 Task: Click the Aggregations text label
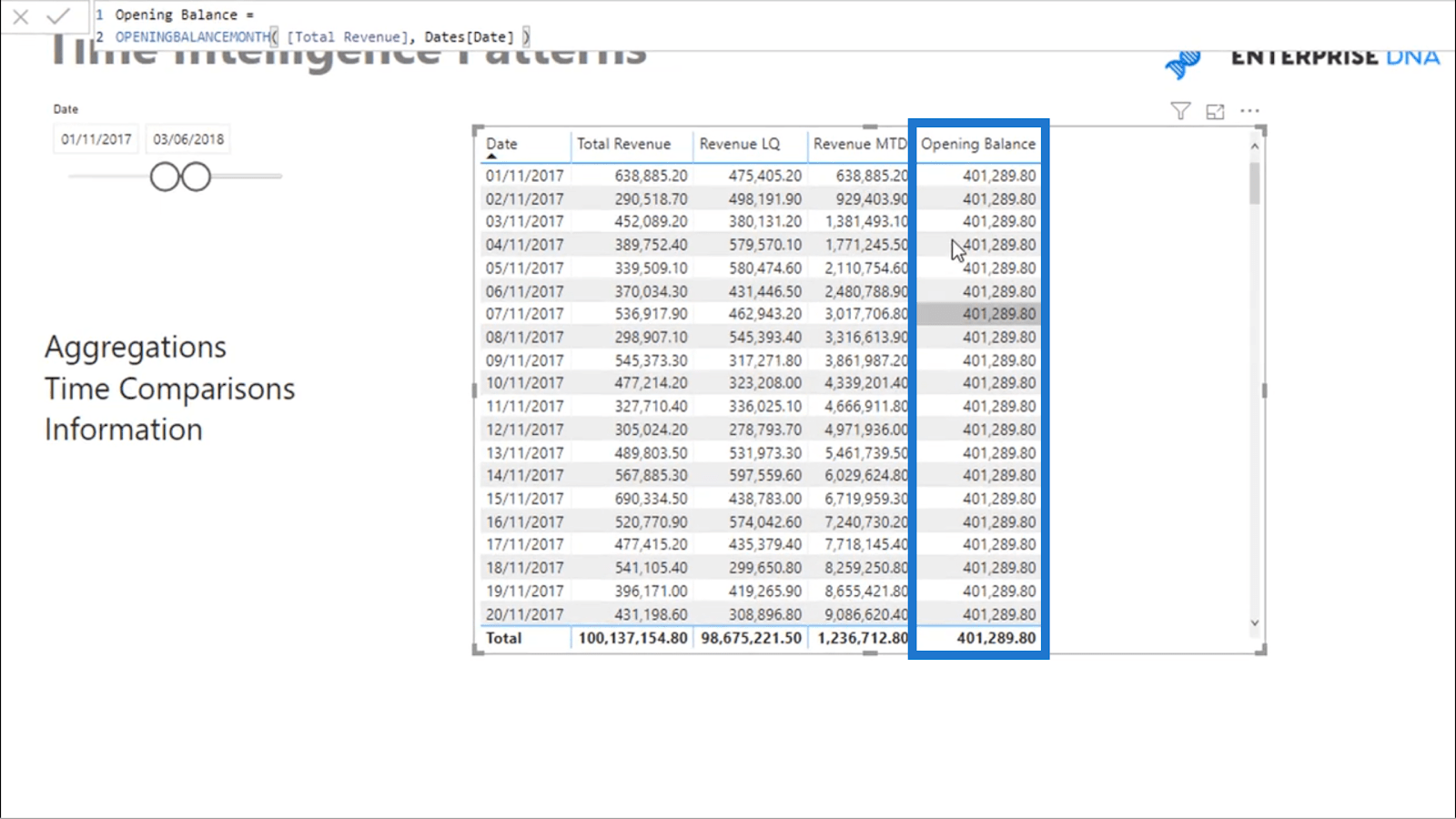tap(136, 347)
